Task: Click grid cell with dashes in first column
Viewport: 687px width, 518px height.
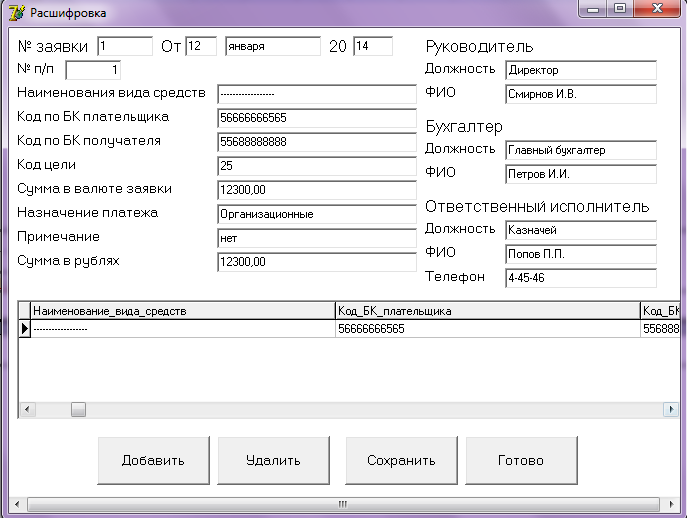Action: (x=183, y=329)
